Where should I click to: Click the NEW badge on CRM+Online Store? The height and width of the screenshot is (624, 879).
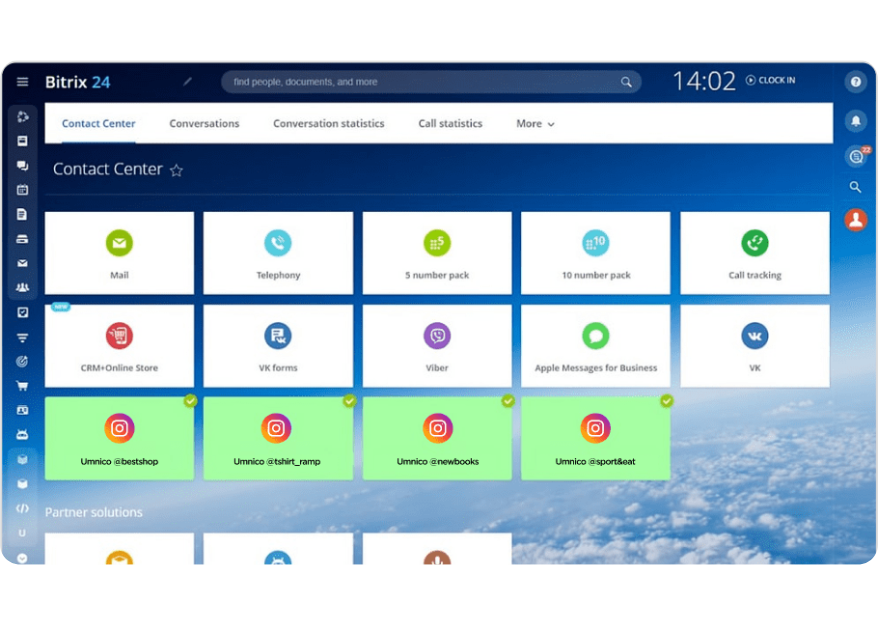(x=61, y=307)
